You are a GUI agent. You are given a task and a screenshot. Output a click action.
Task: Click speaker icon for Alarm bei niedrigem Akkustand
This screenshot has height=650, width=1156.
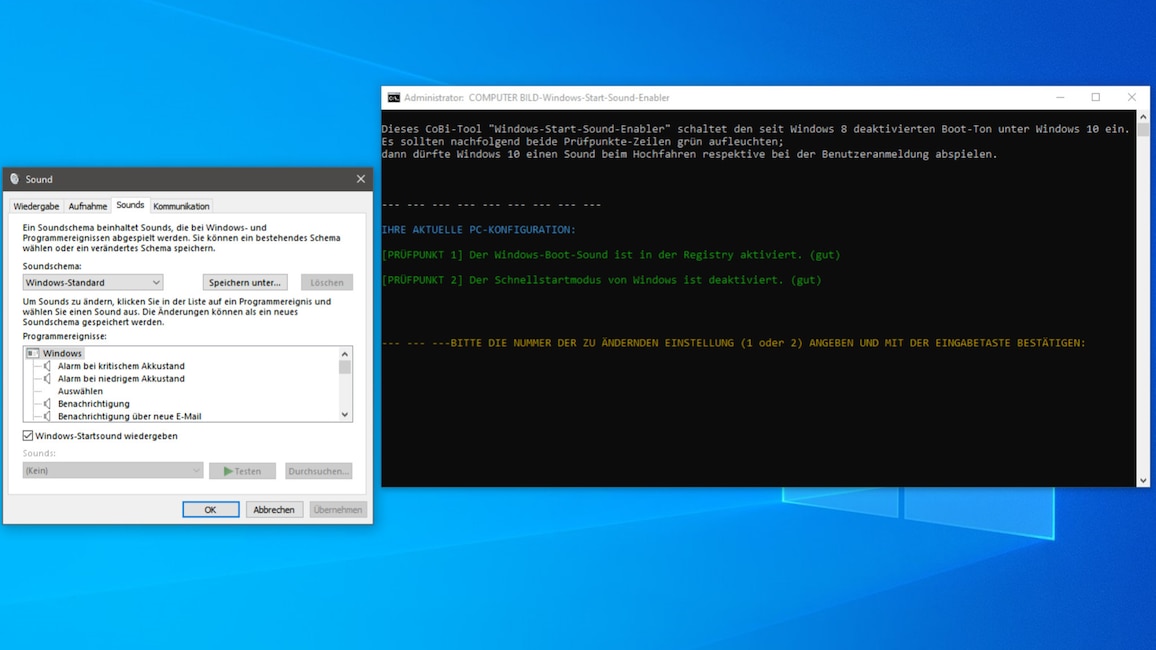click(47, 379)
